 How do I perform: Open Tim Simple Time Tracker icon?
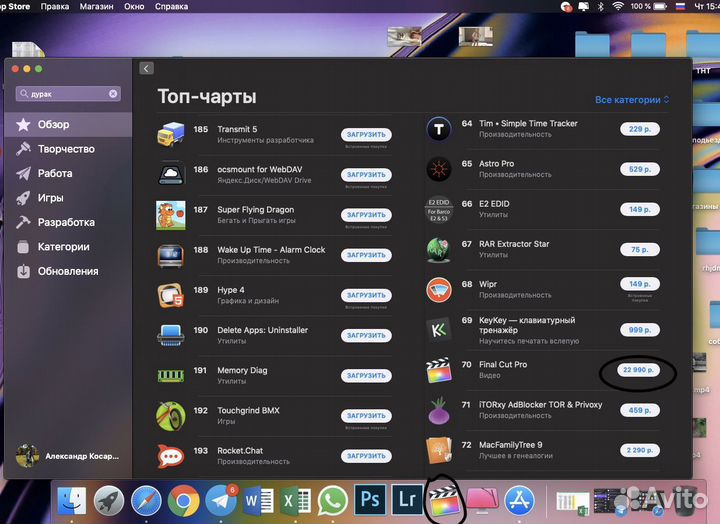439,129
